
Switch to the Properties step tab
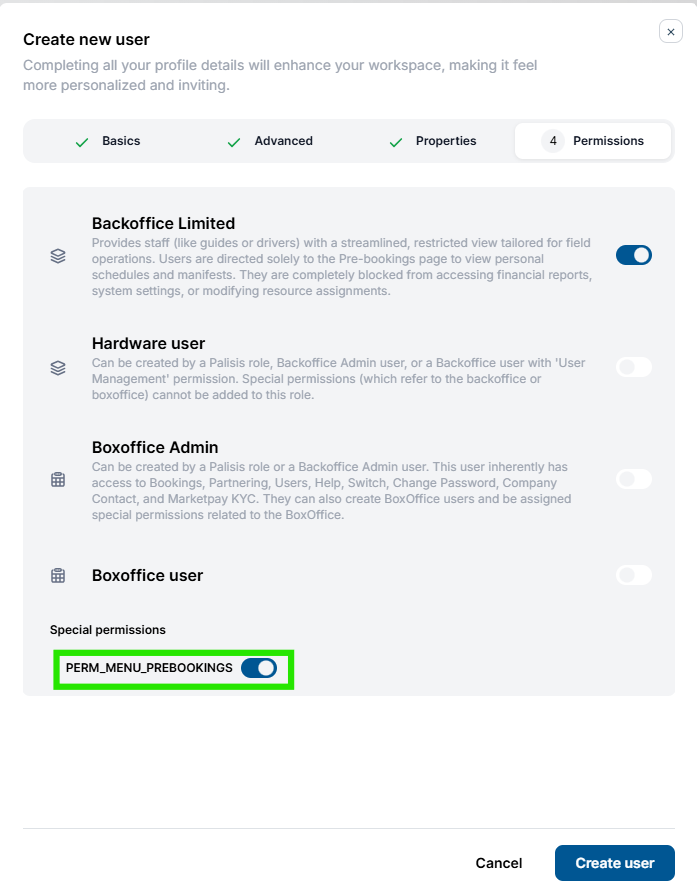(x=433, y=141)
